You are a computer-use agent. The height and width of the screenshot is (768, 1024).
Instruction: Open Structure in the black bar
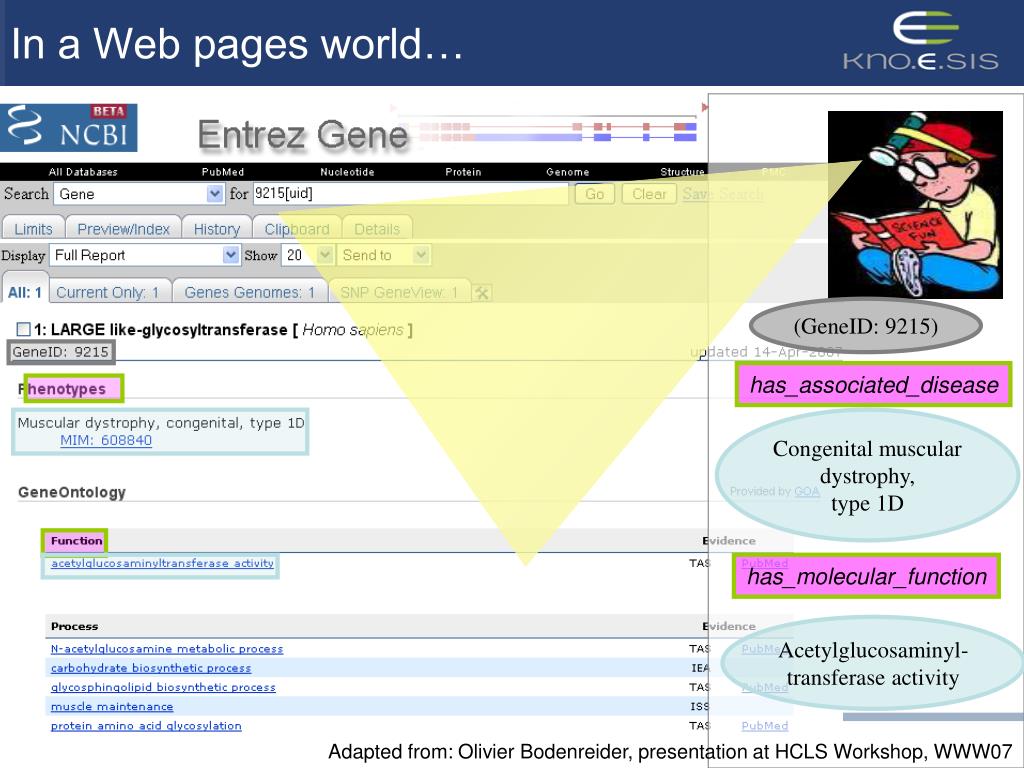682,172
